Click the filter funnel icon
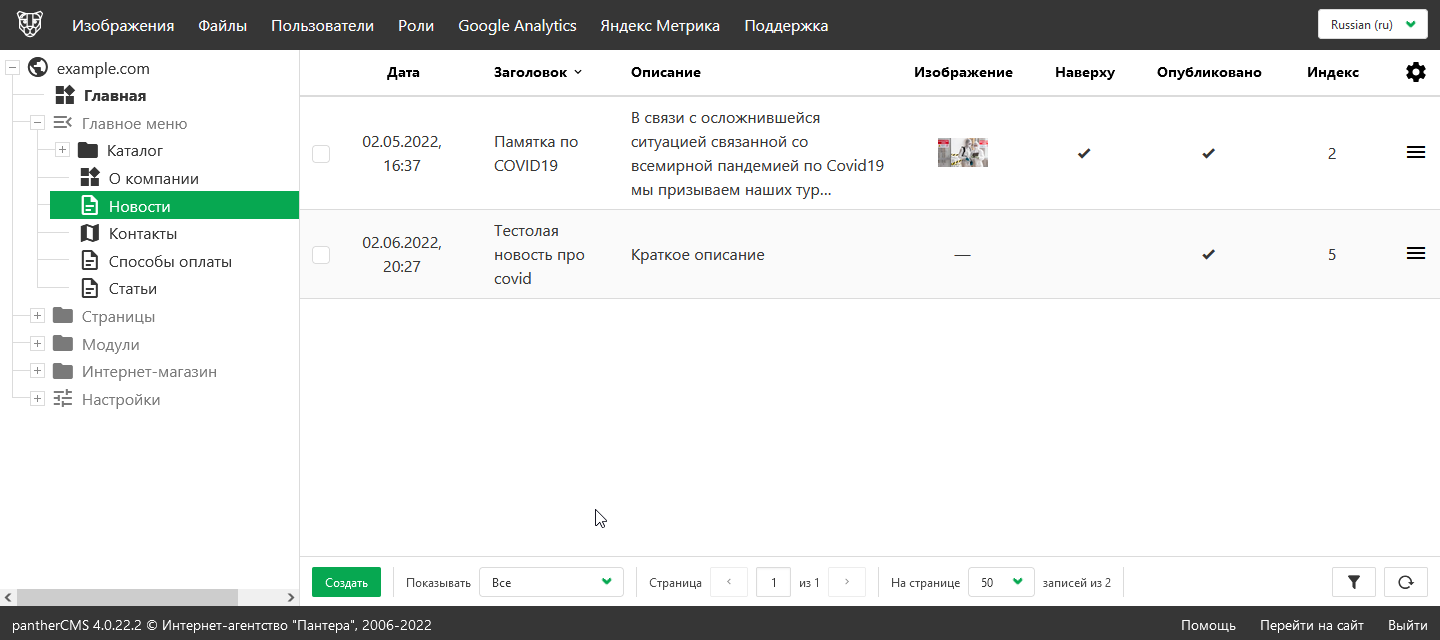The width and height of the screenshot is (1440, 640). point(1354,582)
